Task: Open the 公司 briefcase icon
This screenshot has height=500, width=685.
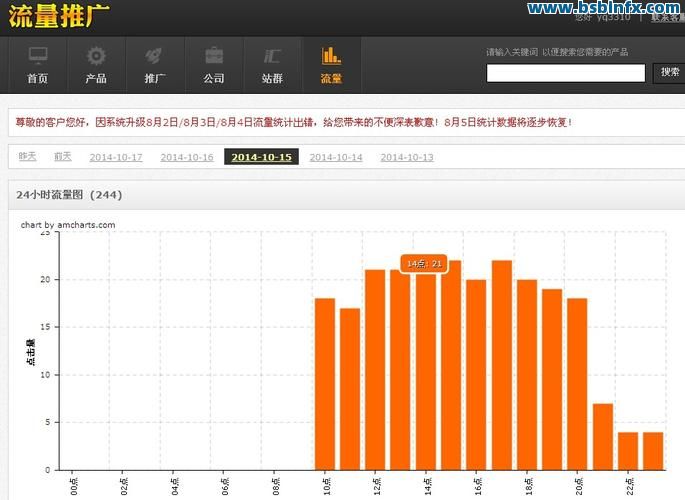Action: (214, 55)
